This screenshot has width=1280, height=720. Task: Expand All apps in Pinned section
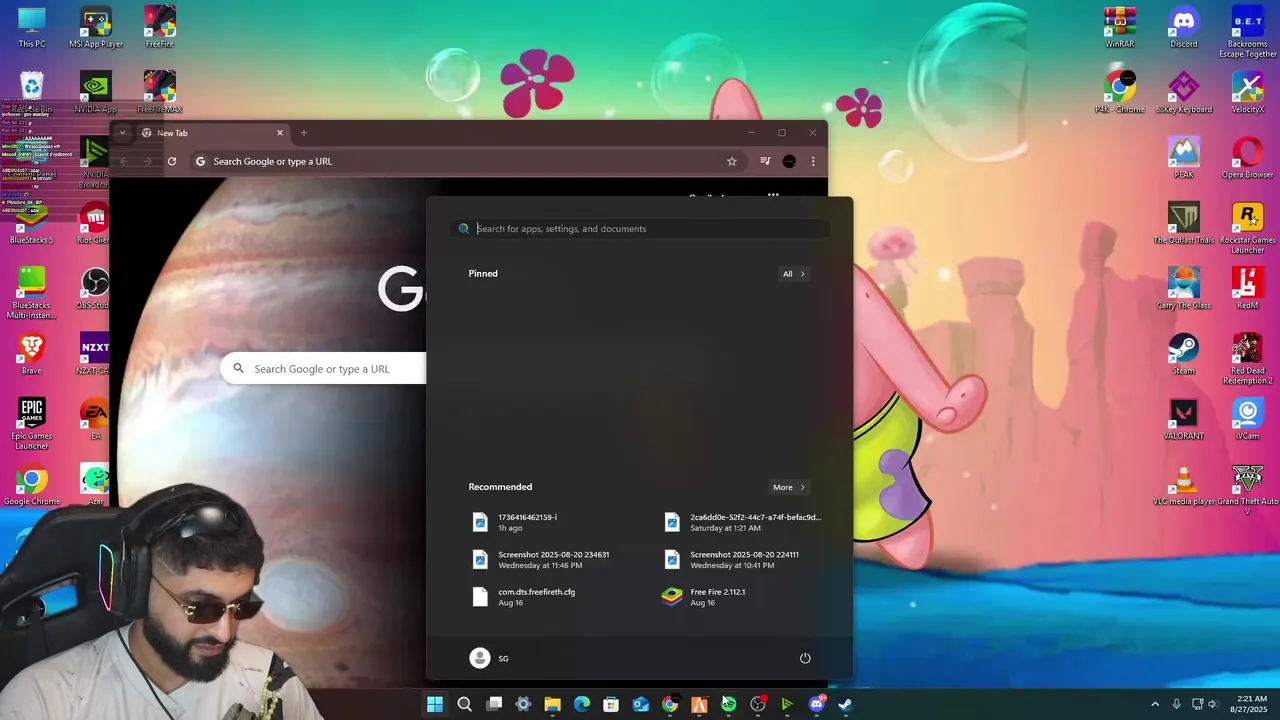(x=793, y=274)
